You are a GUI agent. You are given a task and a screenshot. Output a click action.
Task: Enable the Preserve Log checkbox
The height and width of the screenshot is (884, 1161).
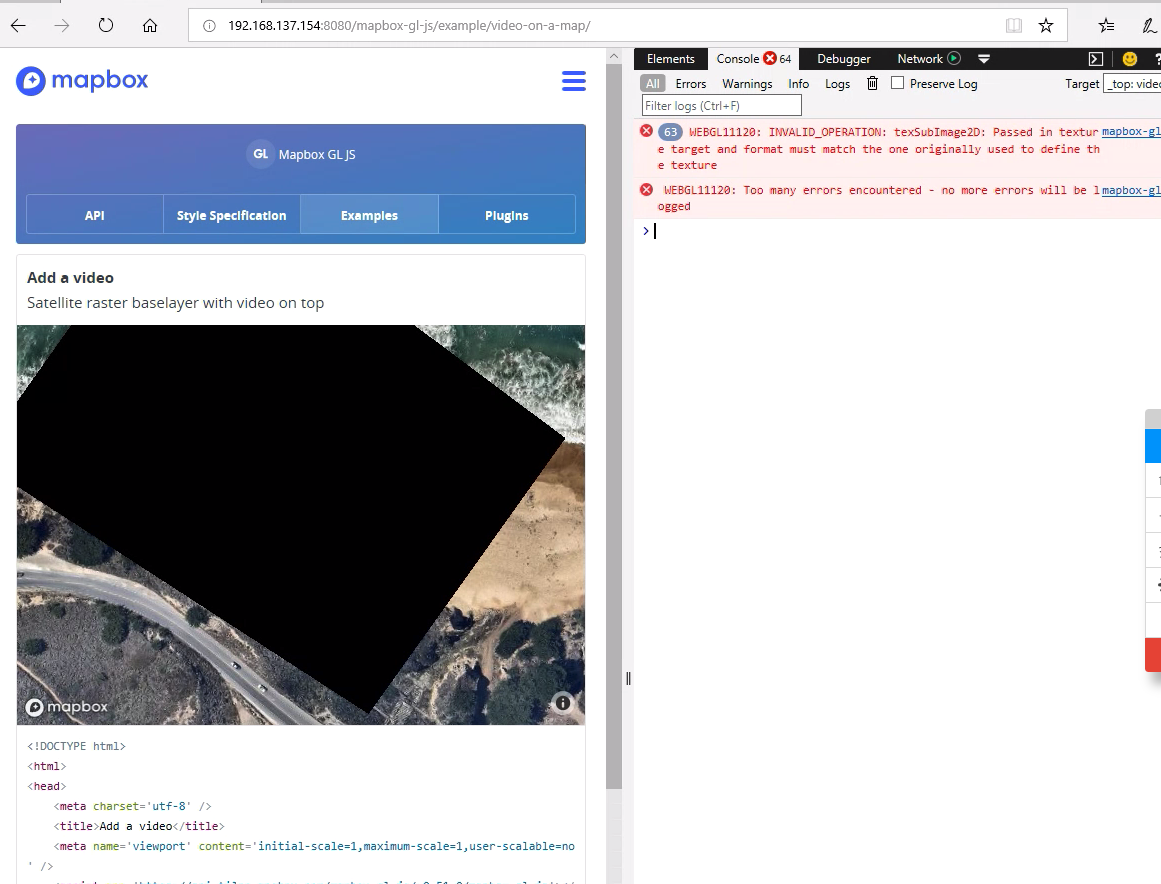(895, 84)
